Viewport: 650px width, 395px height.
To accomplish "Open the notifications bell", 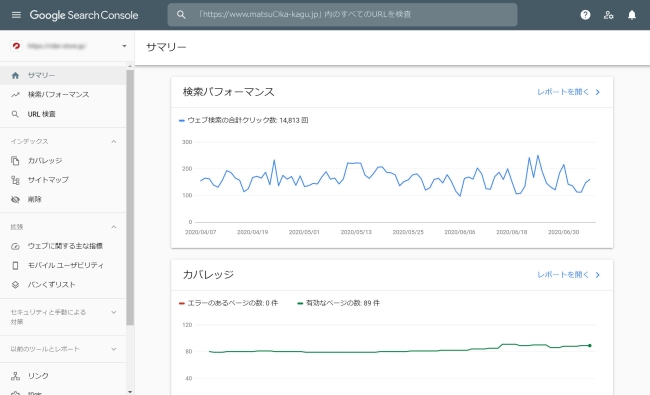I will coord(631,15).
